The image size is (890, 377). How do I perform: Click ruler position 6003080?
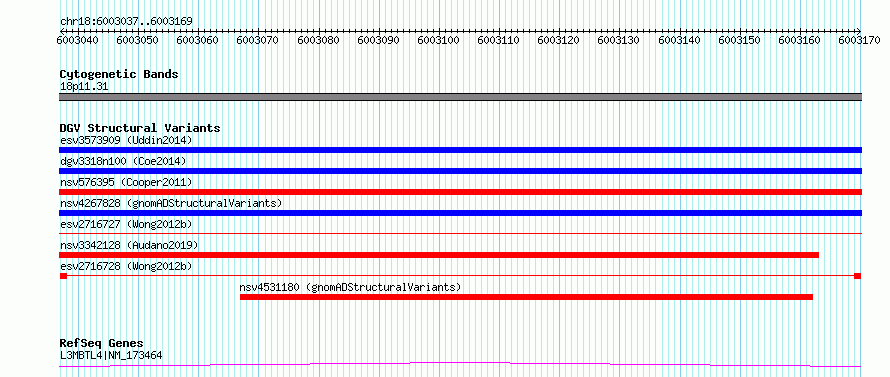(318, 40)
